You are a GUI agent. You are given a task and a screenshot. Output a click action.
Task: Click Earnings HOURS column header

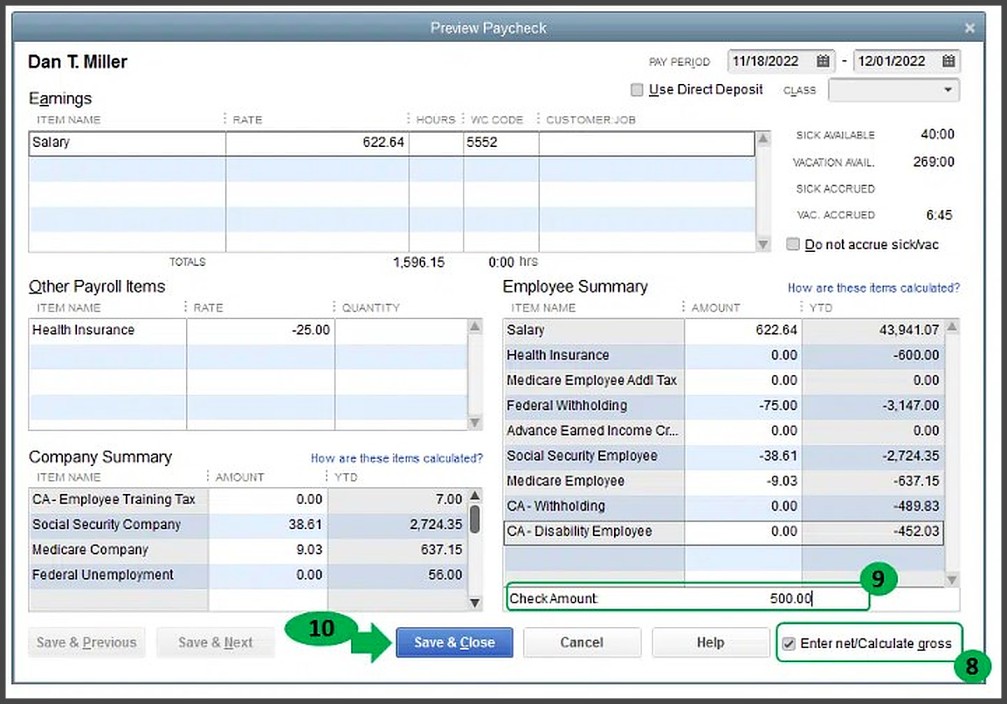click(x=435, y=120)
